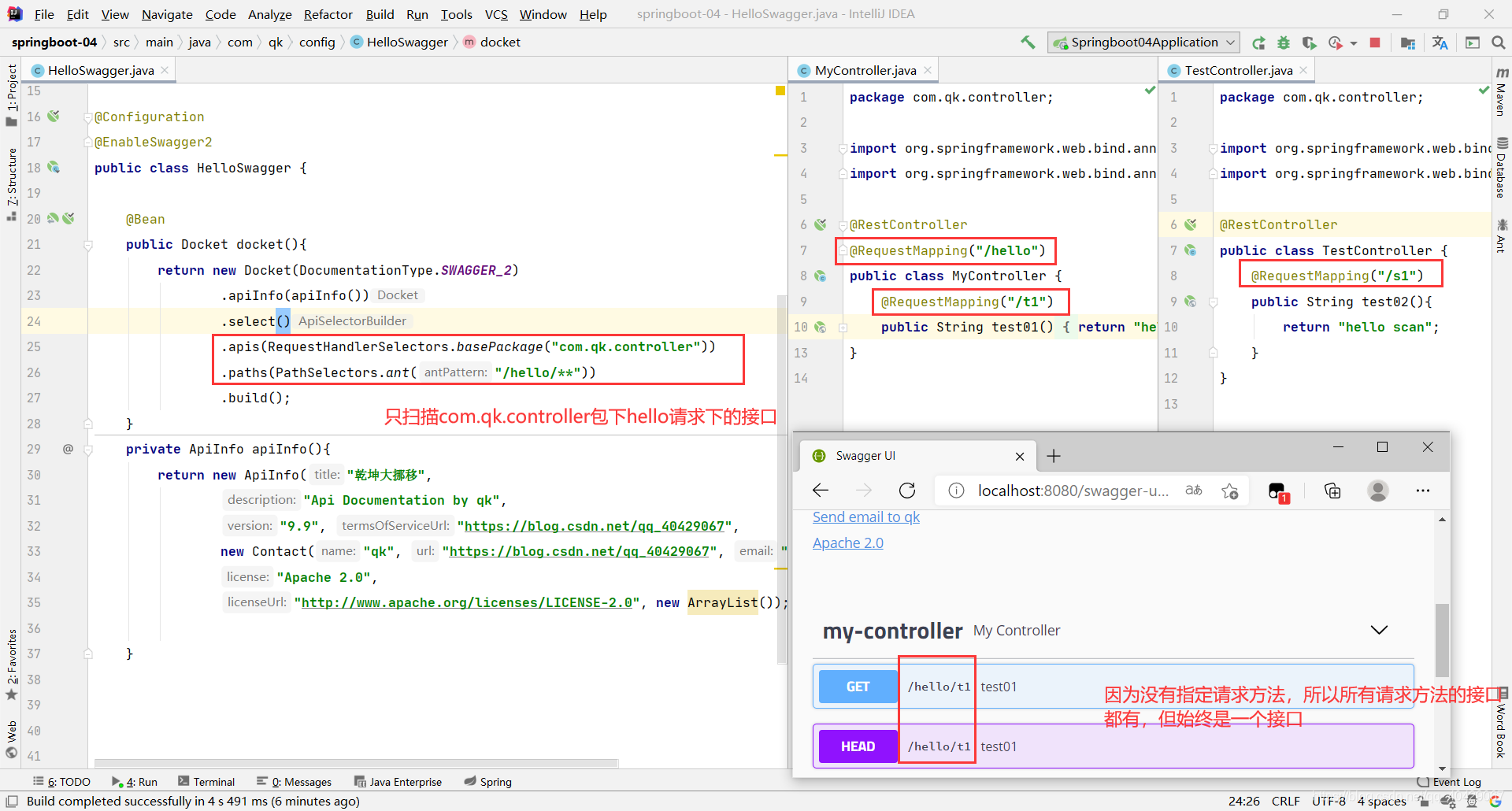Collapse imports fold in MyController.java line 3

coord(843,148)
